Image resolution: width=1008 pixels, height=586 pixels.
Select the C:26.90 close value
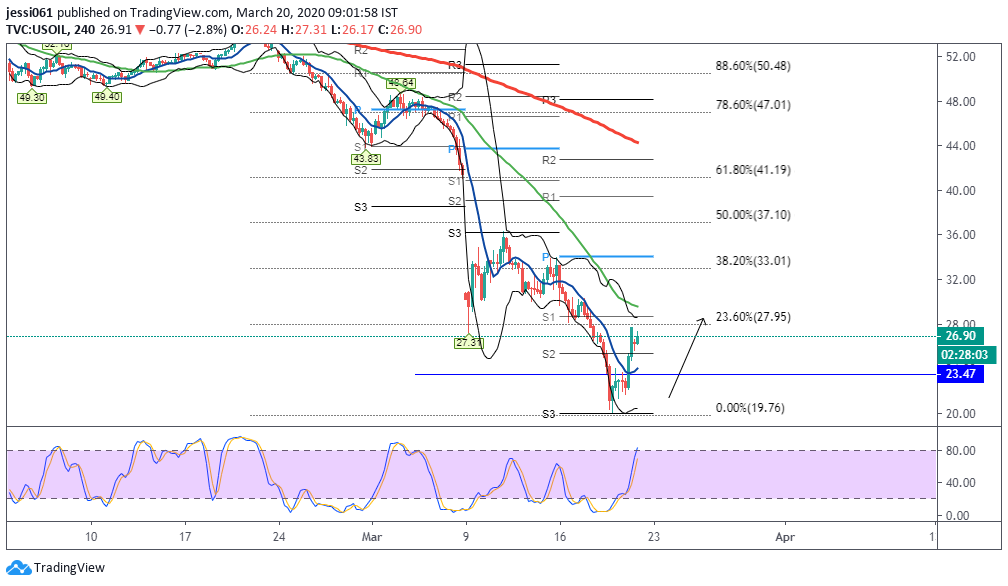(x=400, y=30)
